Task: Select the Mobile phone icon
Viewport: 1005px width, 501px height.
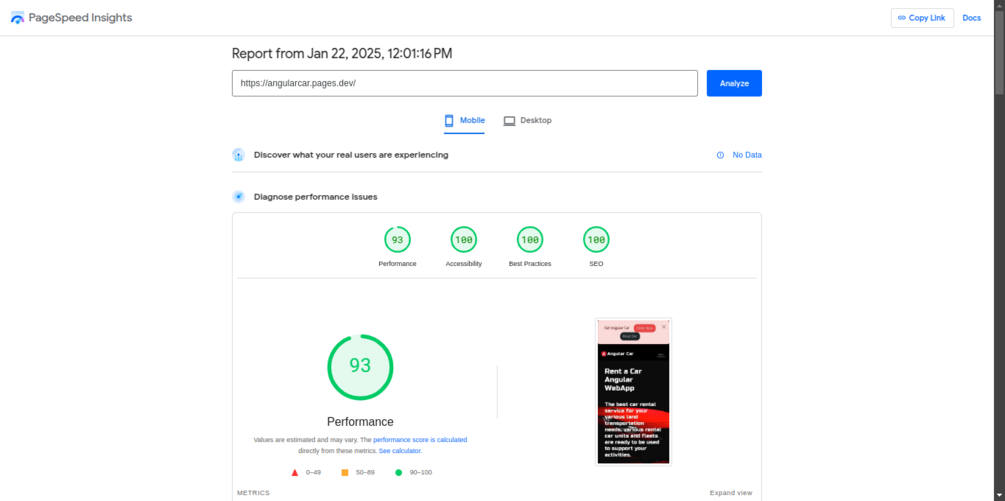Action: [x=449, y=120]
